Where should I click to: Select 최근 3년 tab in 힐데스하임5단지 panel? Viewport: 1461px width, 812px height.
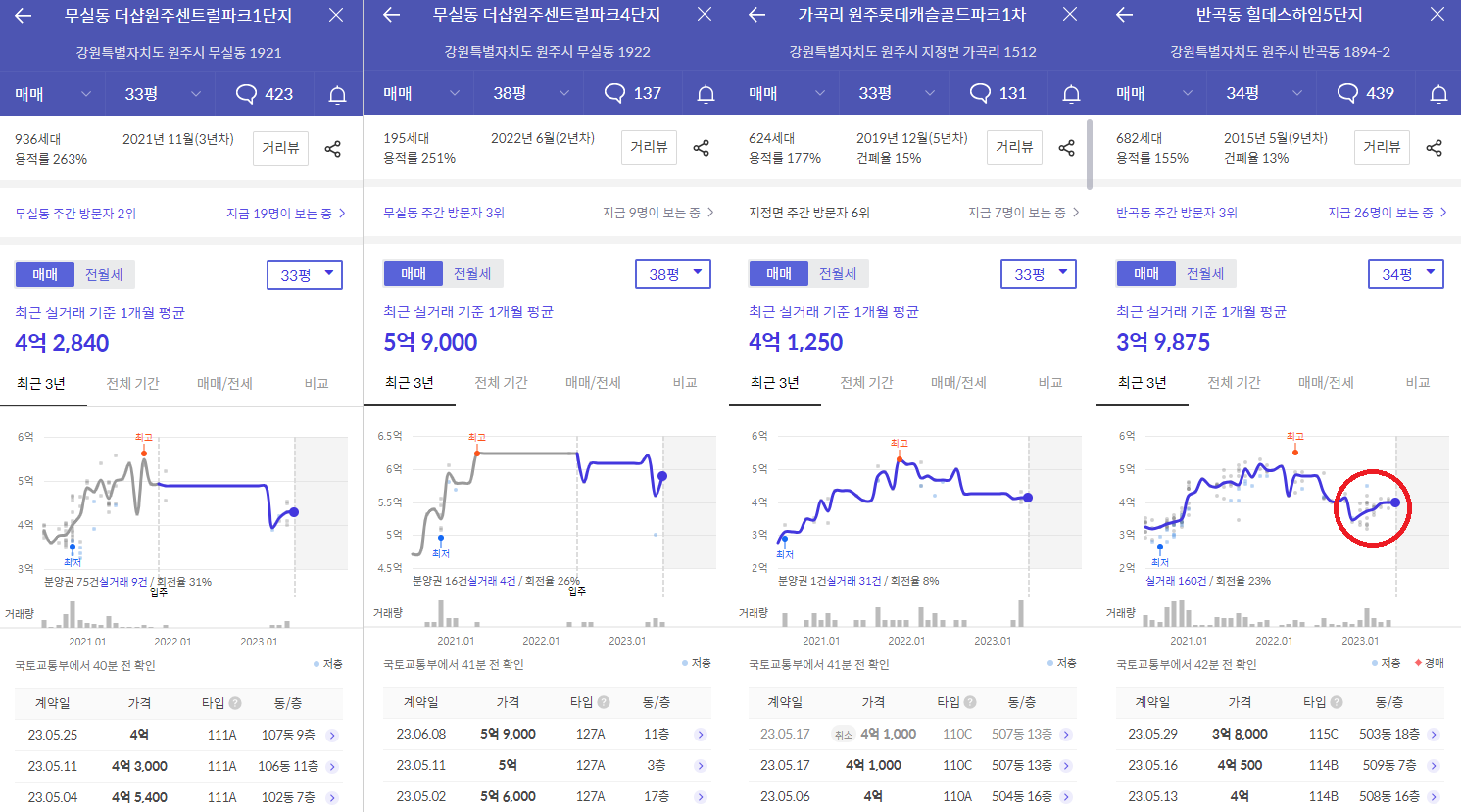click(x=1143, y=383)
